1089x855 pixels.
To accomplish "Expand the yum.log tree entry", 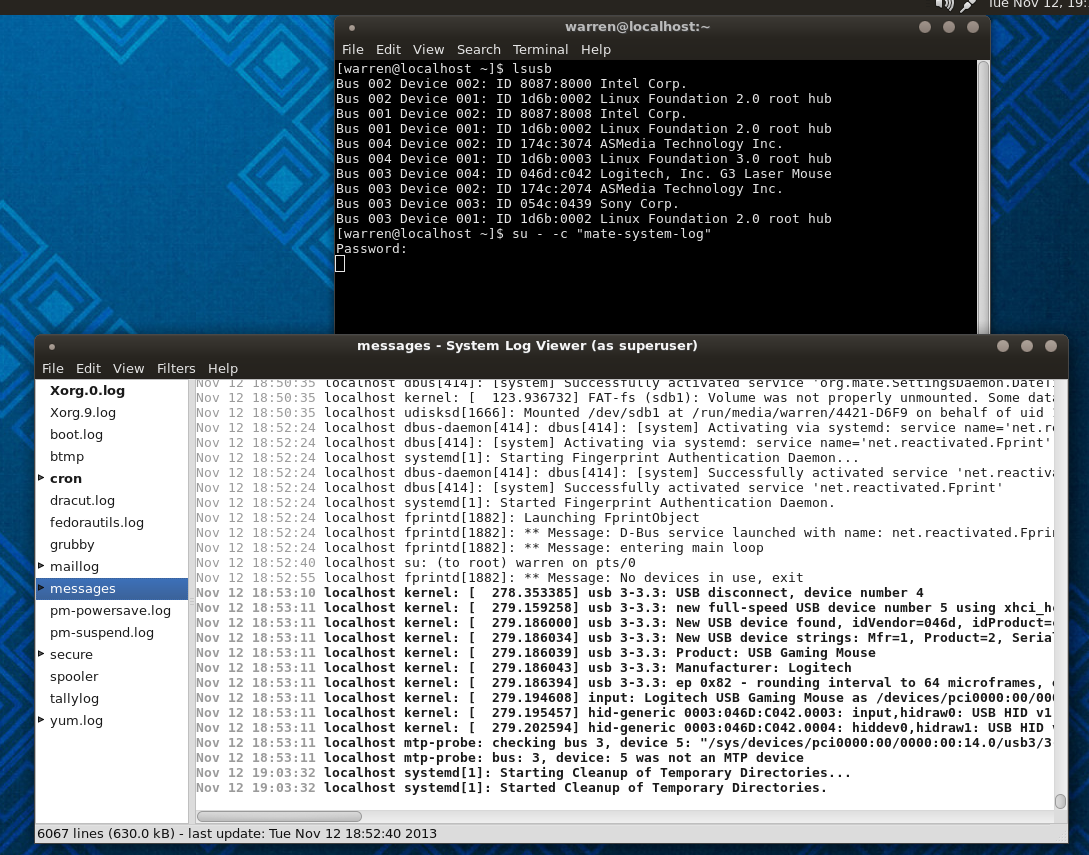I will coord(41,720).
